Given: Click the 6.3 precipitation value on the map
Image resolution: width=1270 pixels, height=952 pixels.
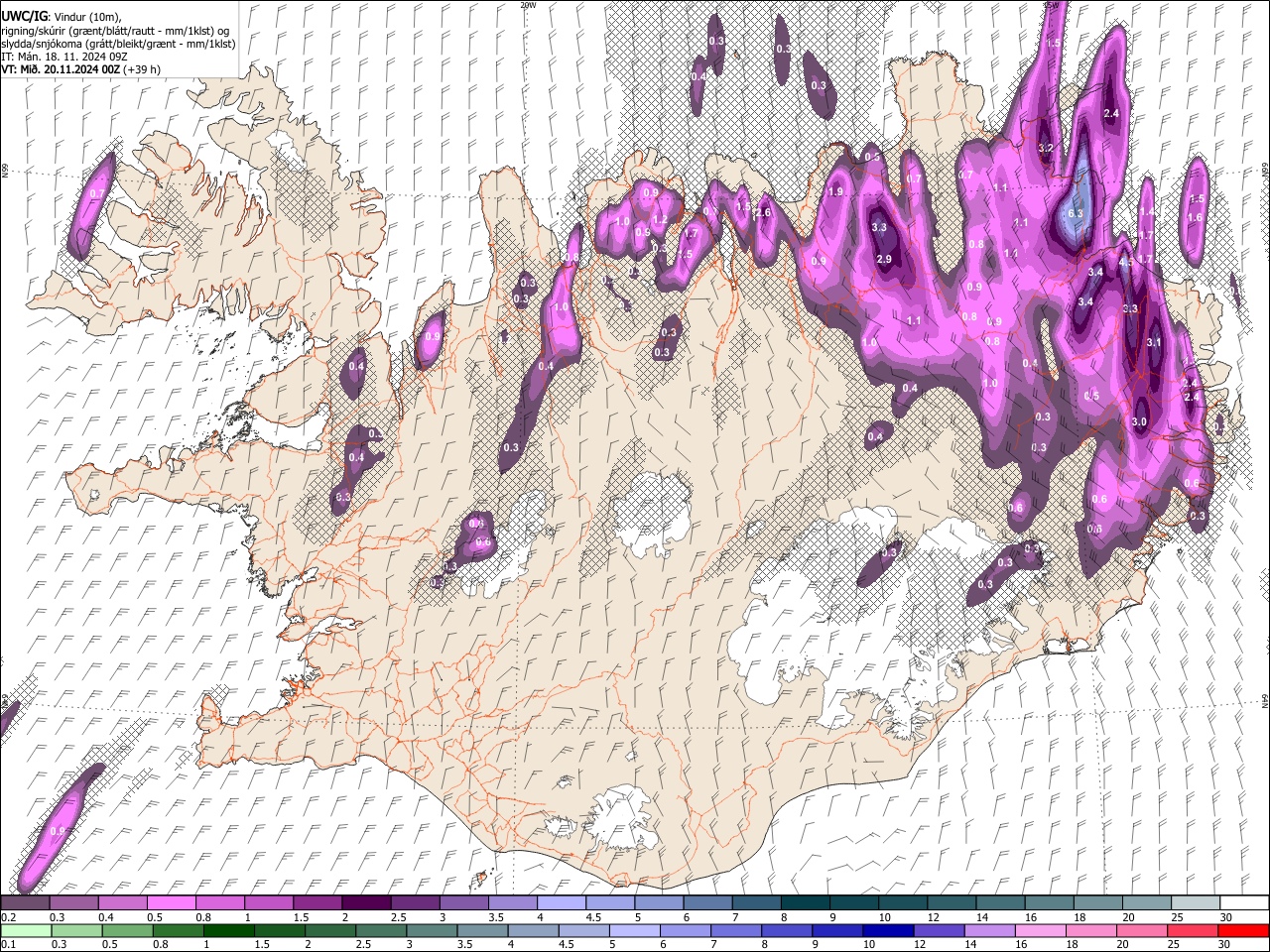Looking at the screenshot, I should tap(1075, 213).
